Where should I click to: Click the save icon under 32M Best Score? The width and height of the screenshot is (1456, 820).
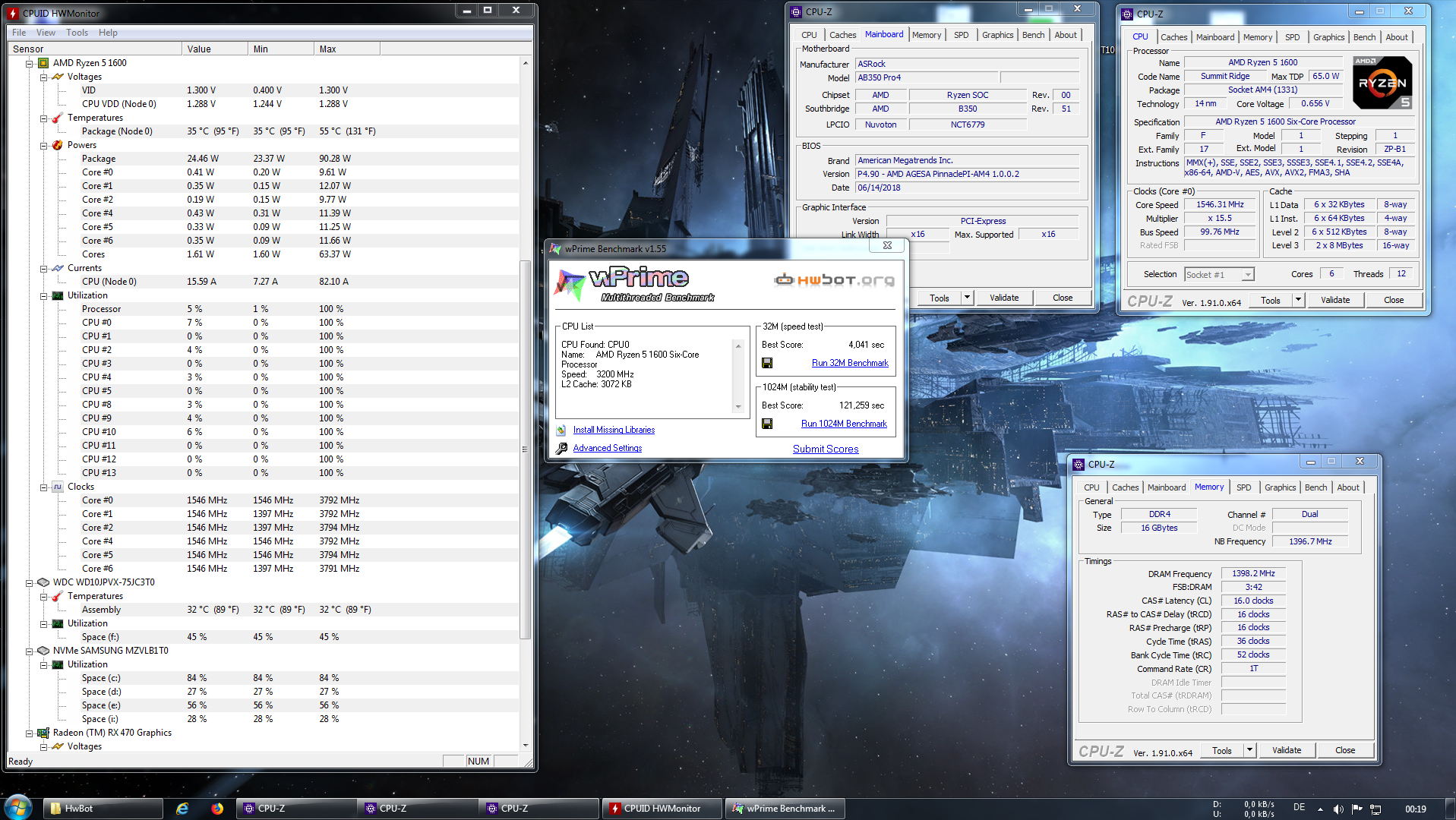click(x=767, y=363)
